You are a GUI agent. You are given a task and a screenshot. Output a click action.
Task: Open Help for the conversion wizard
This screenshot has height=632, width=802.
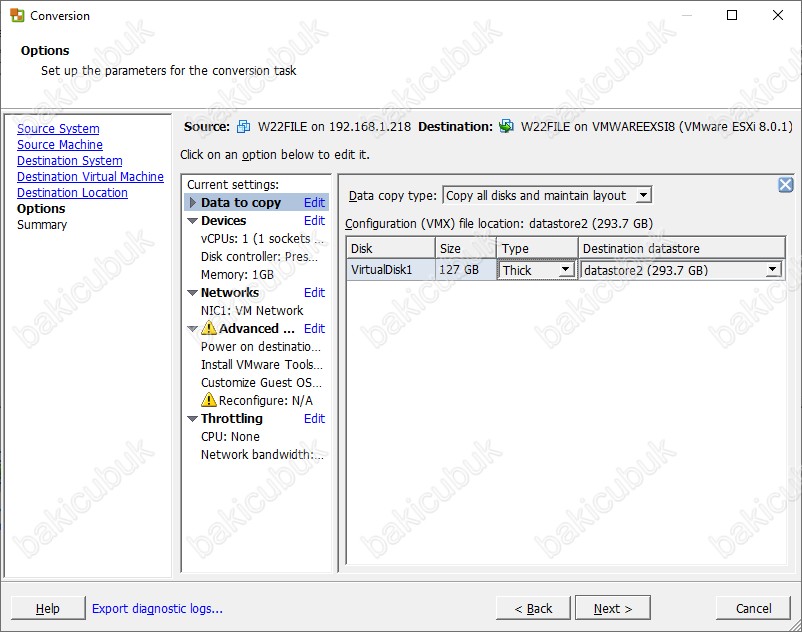tap(48, 608)
